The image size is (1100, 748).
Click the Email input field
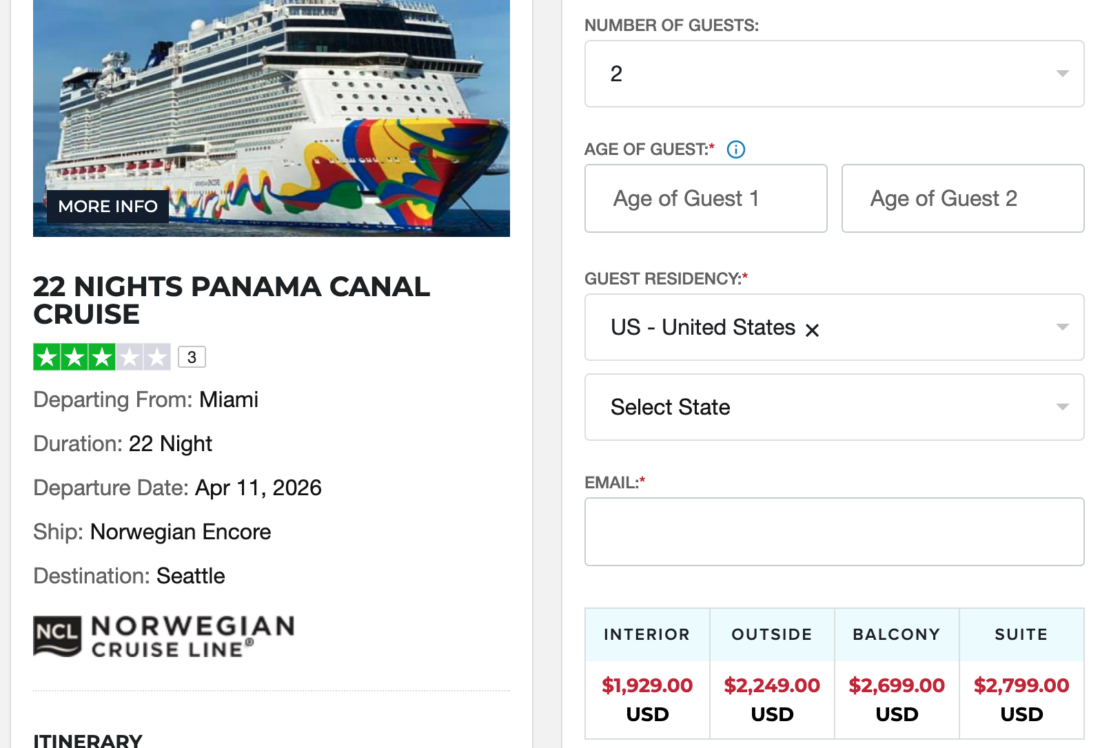(x=834, y=532)
